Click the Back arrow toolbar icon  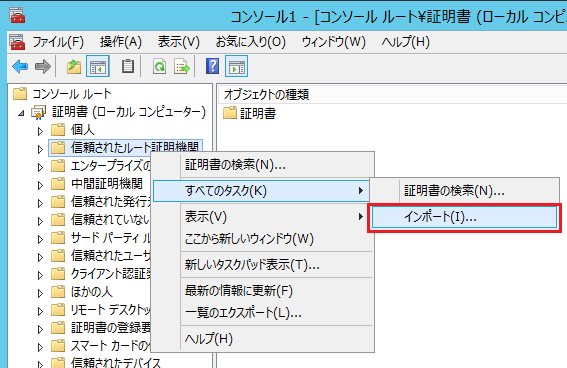(20, 67)
